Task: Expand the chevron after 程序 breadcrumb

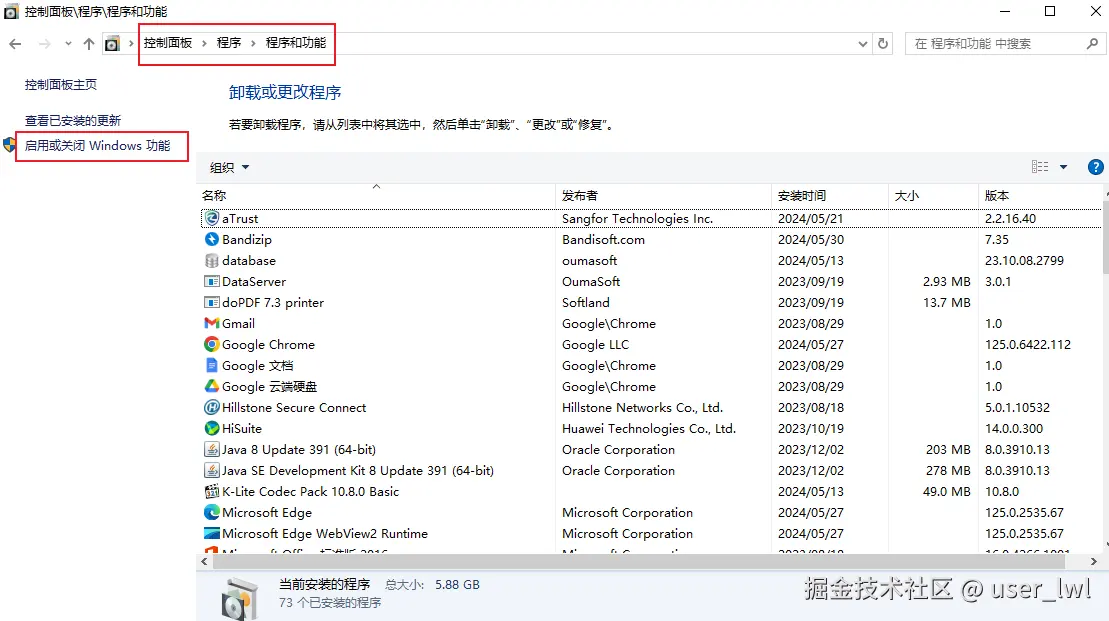Action: 253,44
